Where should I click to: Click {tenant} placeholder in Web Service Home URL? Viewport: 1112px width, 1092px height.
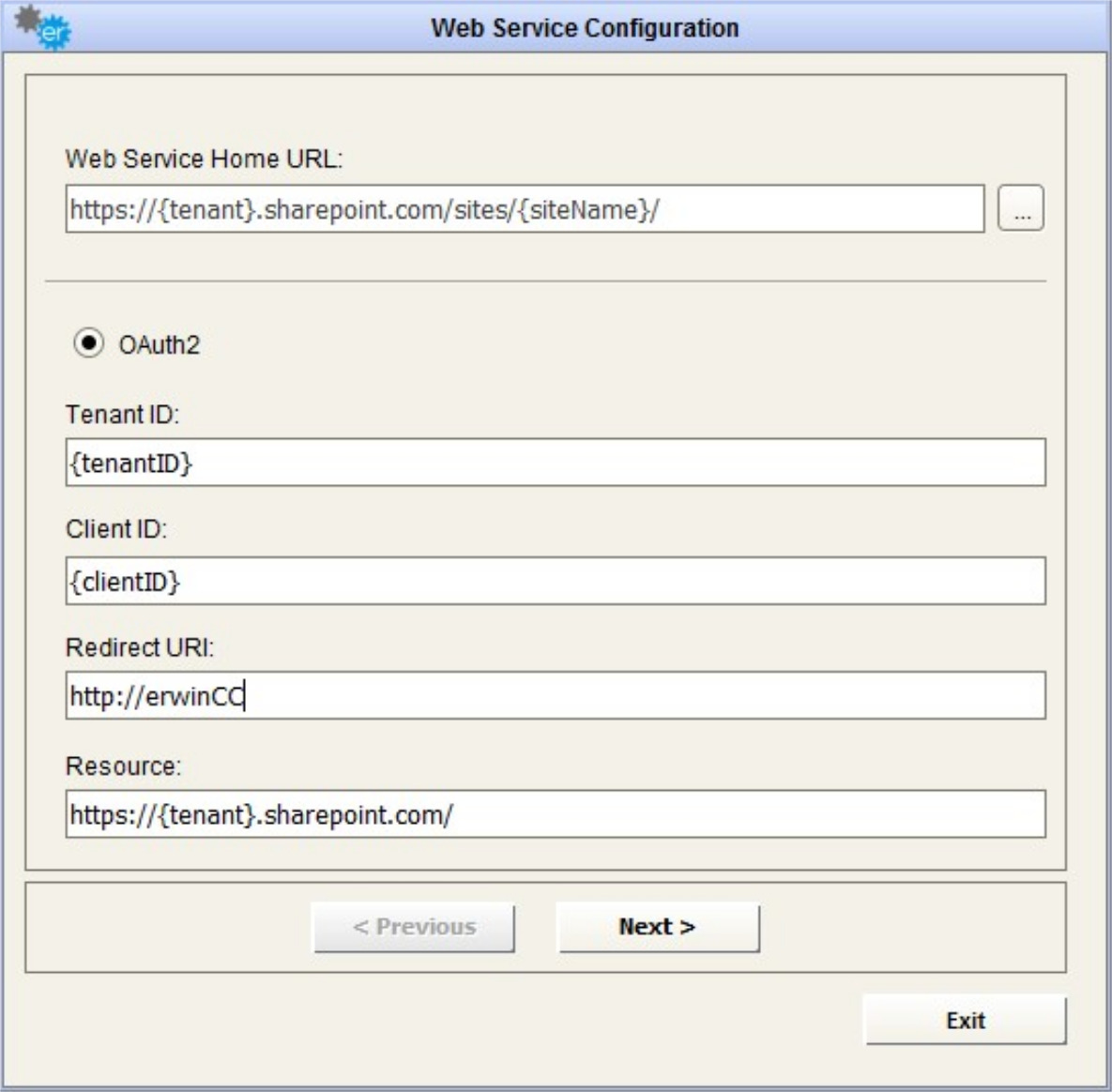[x=206, y=209]
